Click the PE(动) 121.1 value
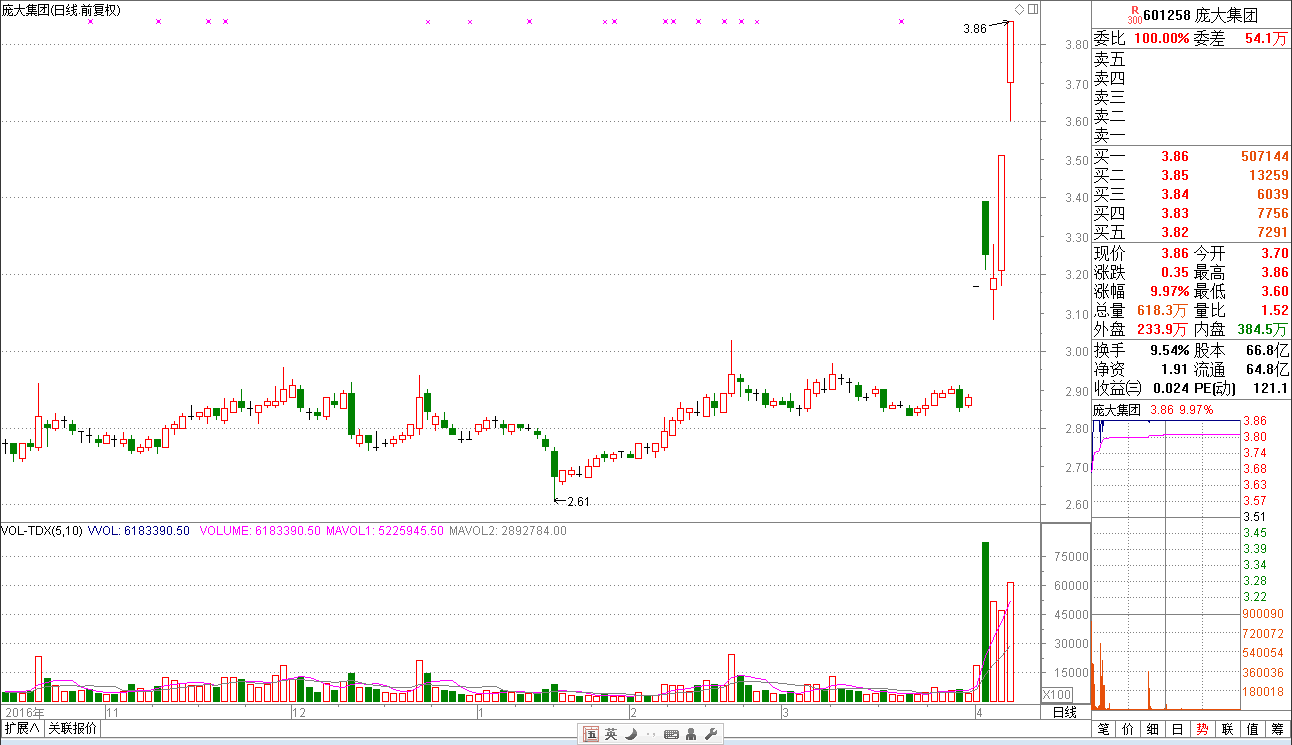Viewport: 1292px width, 745px height. [1271, 388]
